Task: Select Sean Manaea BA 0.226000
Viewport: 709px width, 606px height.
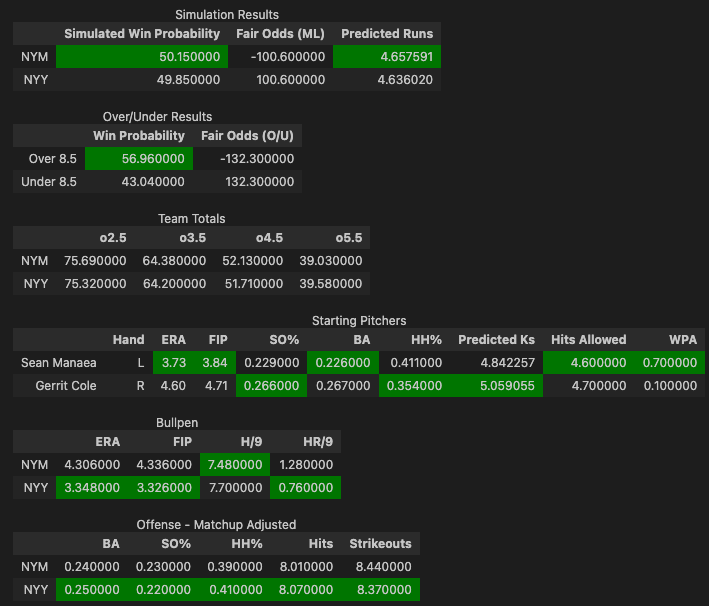Action: coord(343,363)
